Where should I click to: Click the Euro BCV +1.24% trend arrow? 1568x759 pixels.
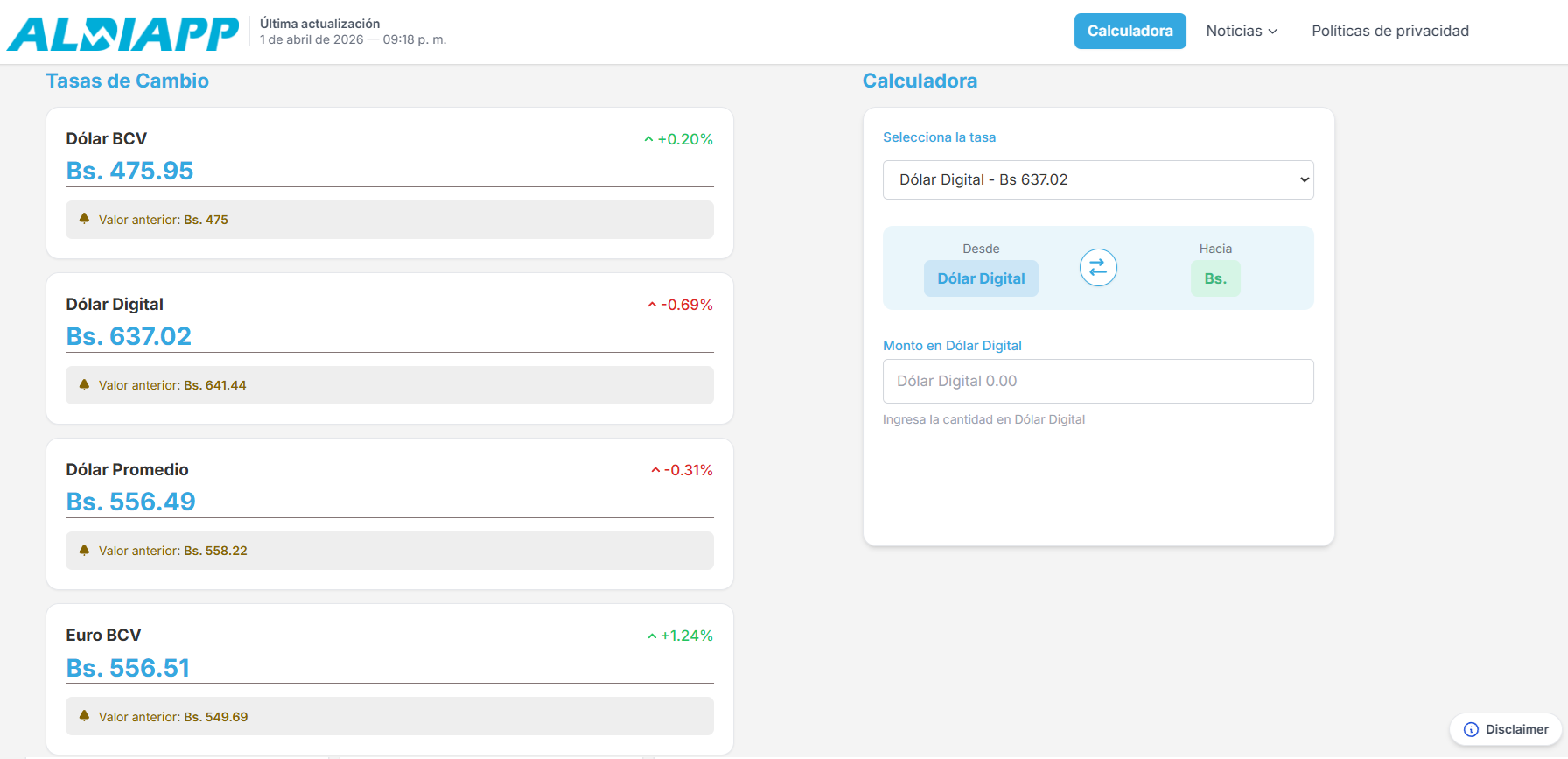652,636
